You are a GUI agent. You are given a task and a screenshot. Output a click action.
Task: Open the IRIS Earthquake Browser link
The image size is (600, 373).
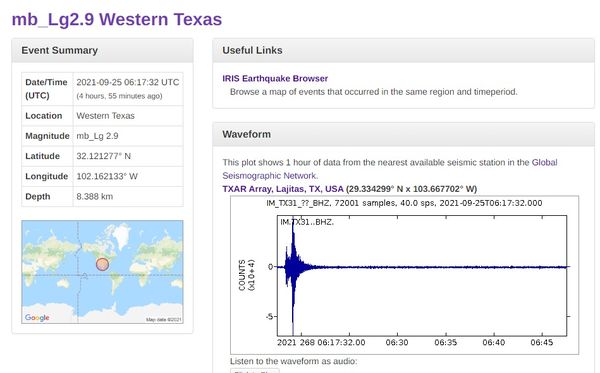pos(275,78)
